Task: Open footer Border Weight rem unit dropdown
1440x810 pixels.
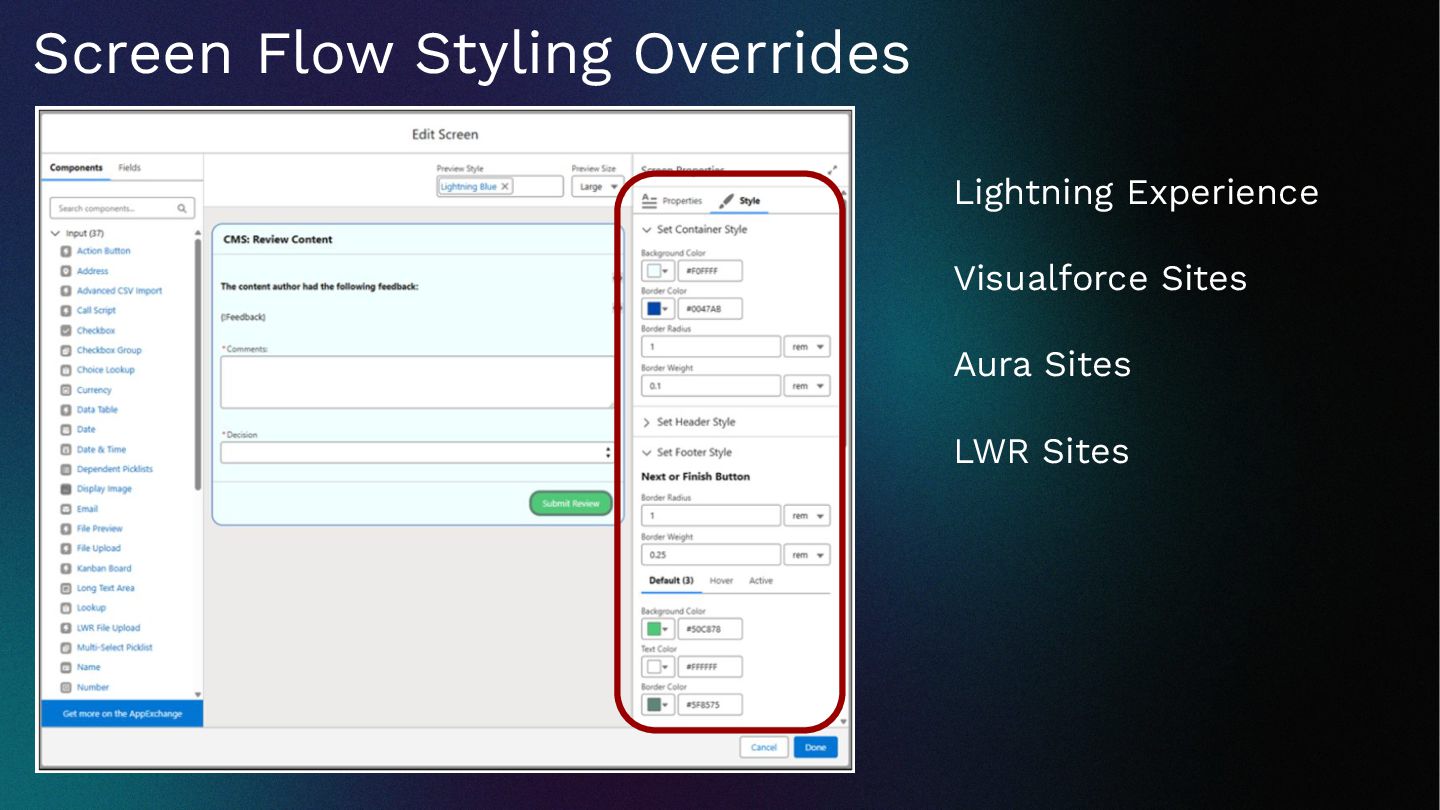Action: (807, 555)
